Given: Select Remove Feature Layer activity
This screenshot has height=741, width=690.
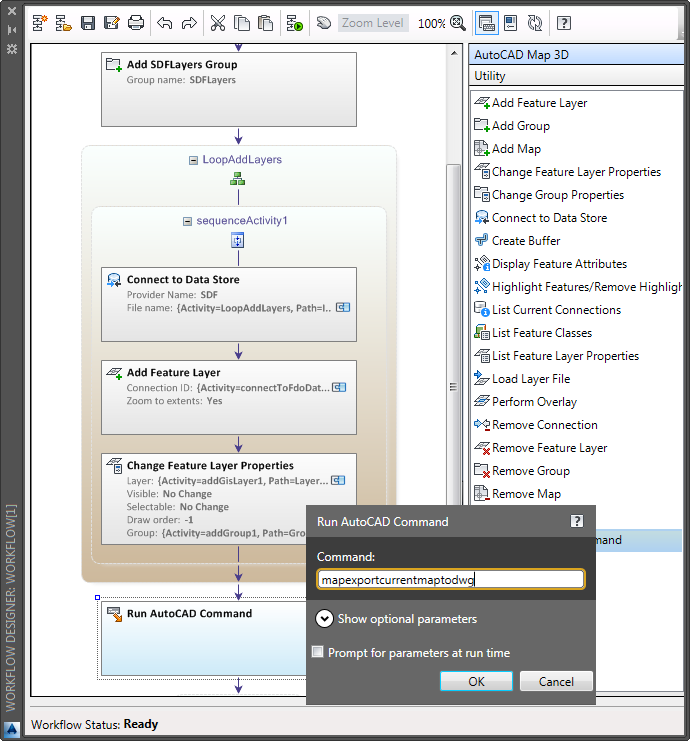Looking at the screenshot, I should 540,448.
